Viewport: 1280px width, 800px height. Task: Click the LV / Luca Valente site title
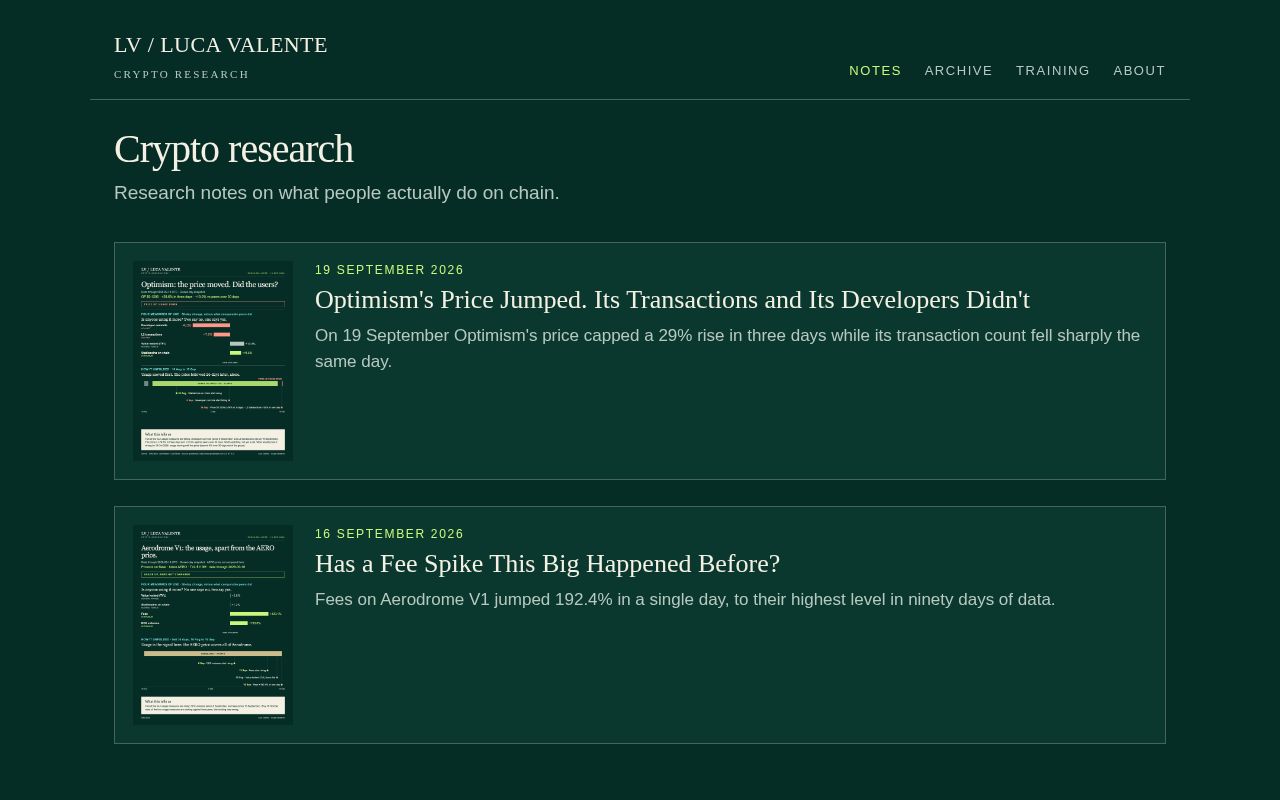point(221,45)
